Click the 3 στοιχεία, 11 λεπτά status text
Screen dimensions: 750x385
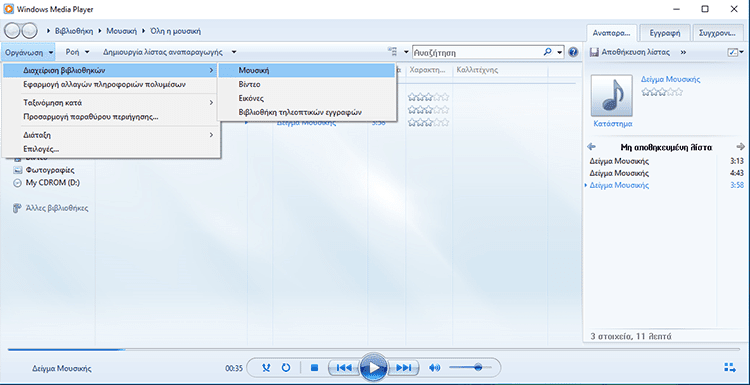pos(631,336)
